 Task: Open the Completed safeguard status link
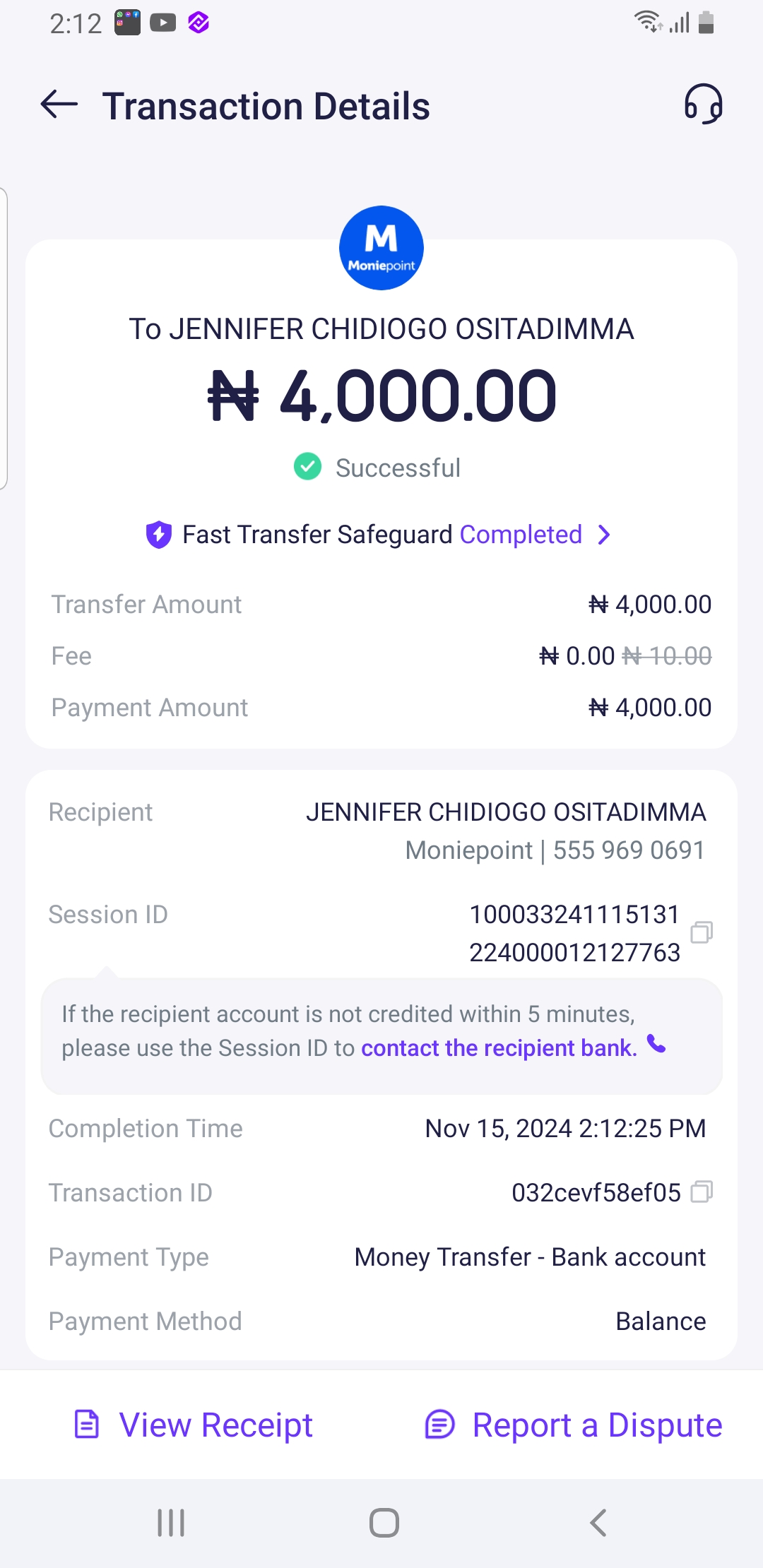521,535
